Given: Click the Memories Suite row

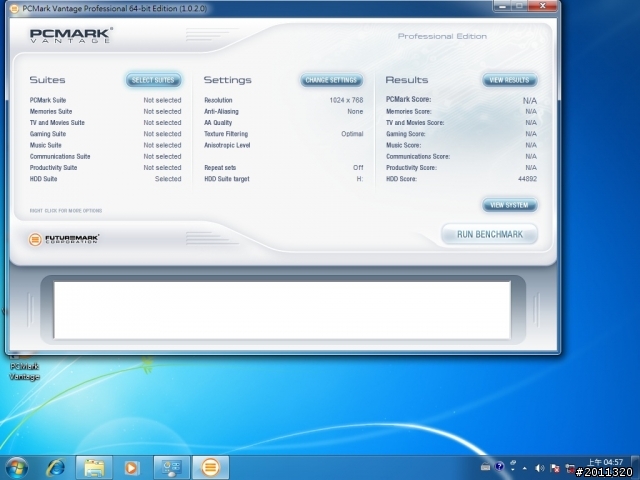Looking at the screenshot, I should click(105, 111).
